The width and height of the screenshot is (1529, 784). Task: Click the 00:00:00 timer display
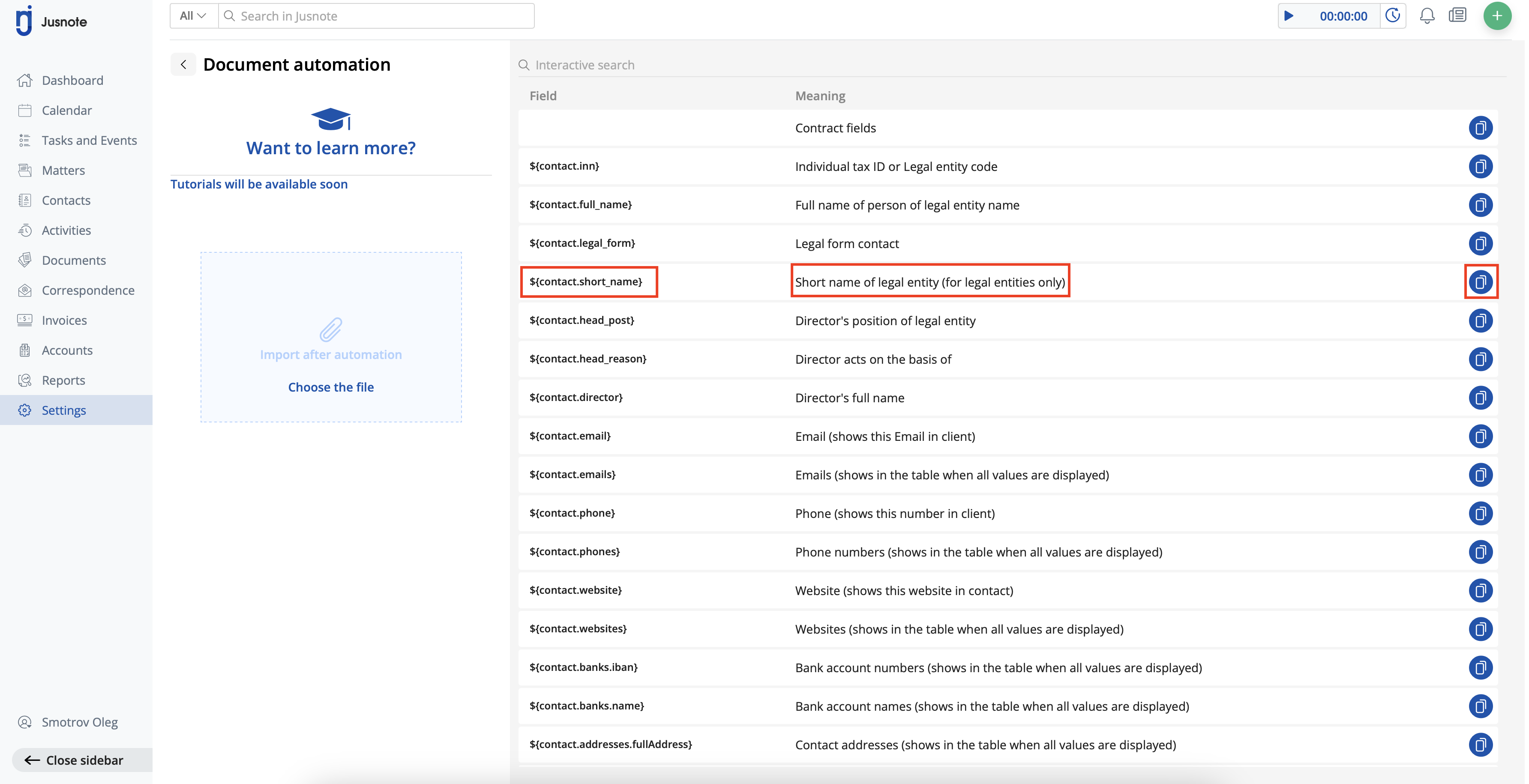point(1343,16)
